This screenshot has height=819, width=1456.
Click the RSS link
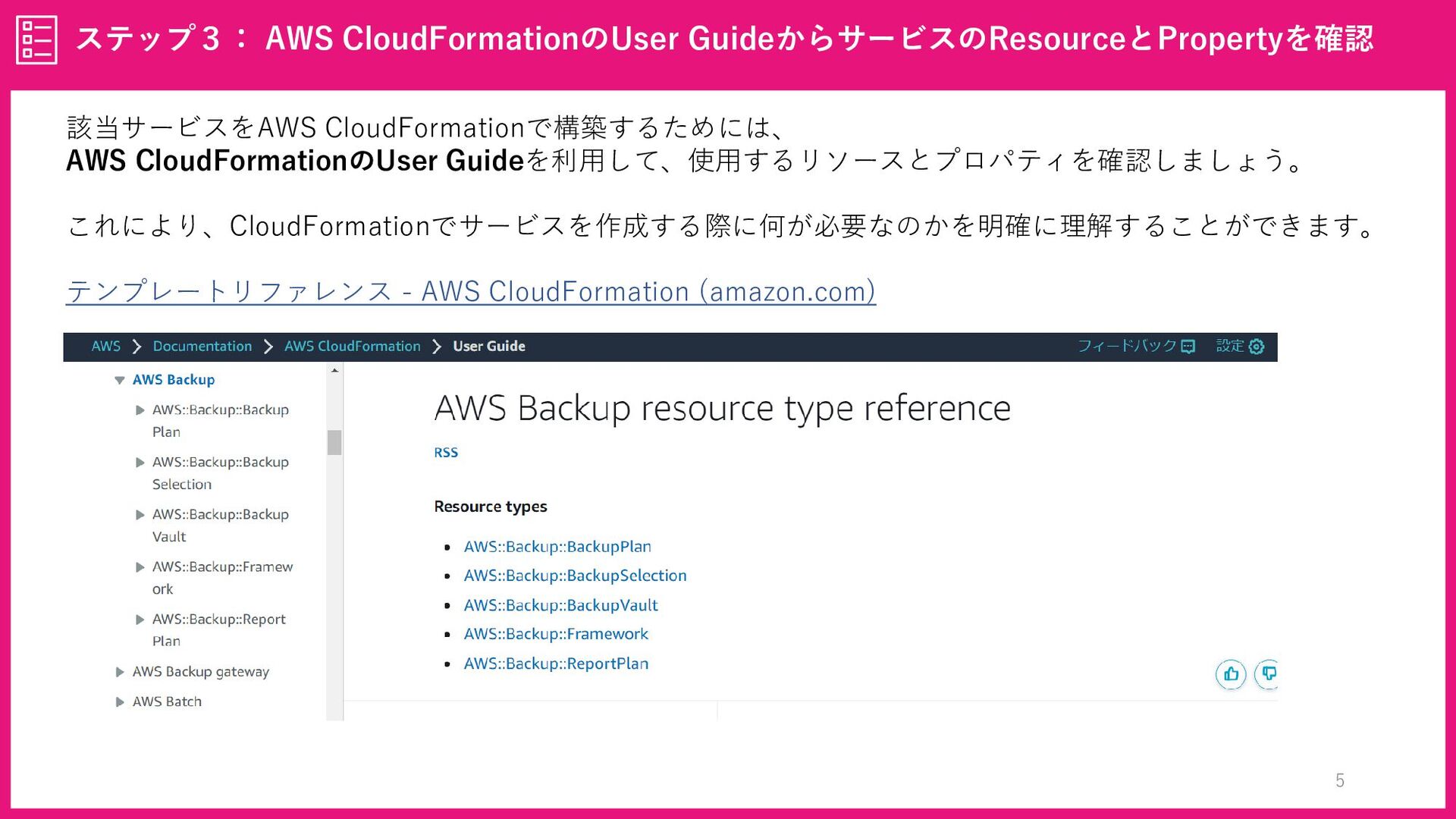(x=446, y=453)
